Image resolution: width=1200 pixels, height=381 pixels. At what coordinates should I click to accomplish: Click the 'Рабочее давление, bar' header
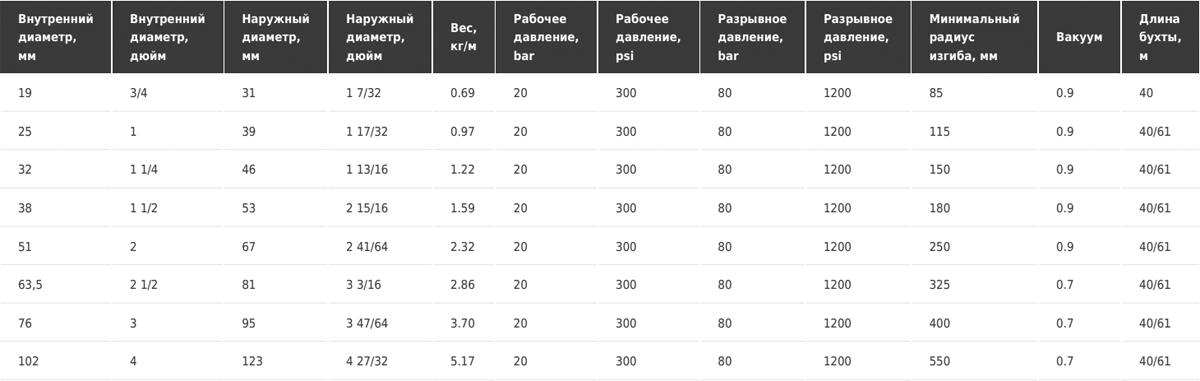[x=549, y=37]
